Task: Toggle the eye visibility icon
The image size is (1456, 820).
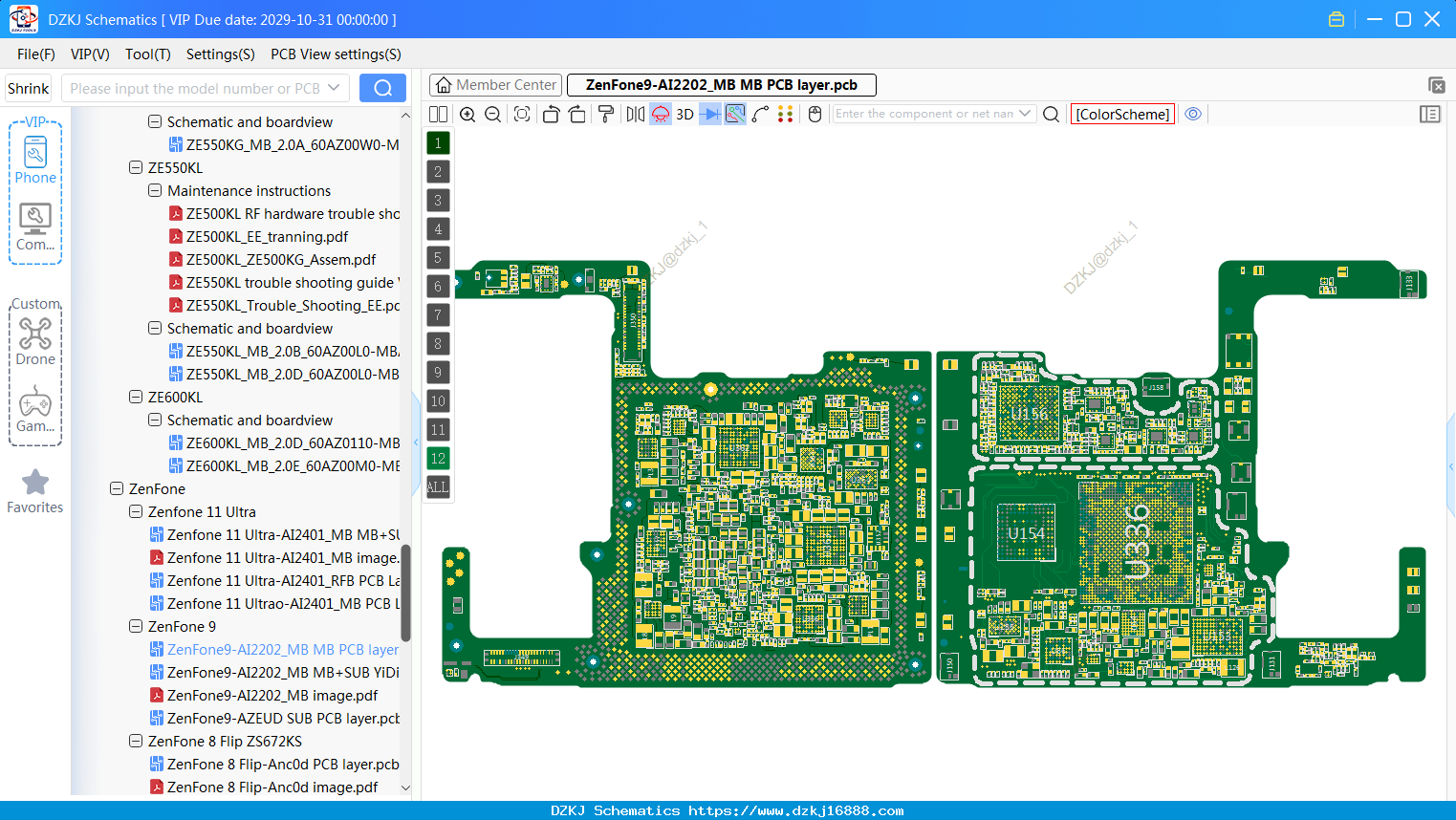Action: coord(1193,114)
